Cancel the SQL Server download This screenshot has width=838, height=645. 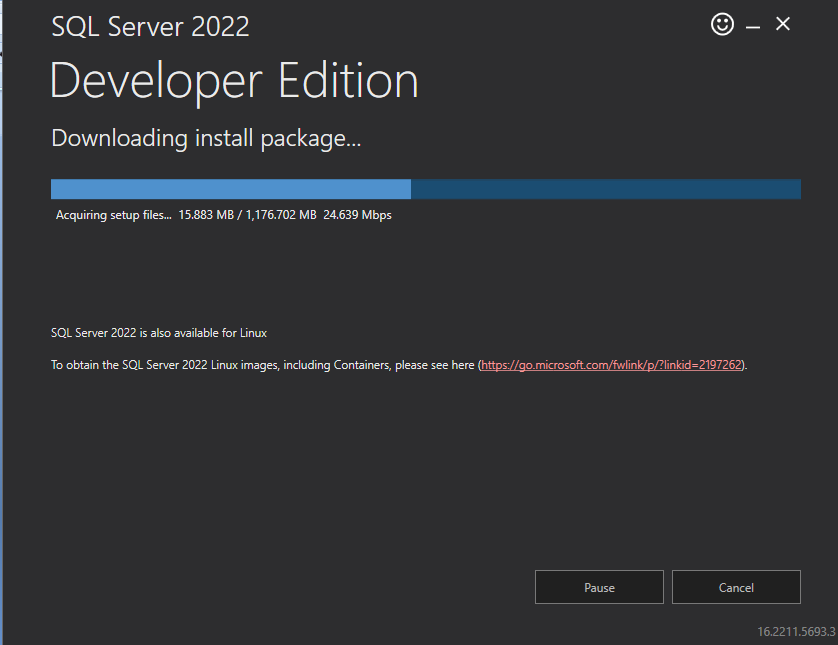(736, 587)
